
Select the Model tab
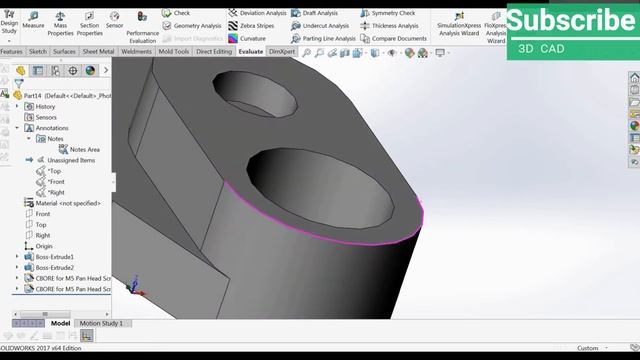point(60,323)
